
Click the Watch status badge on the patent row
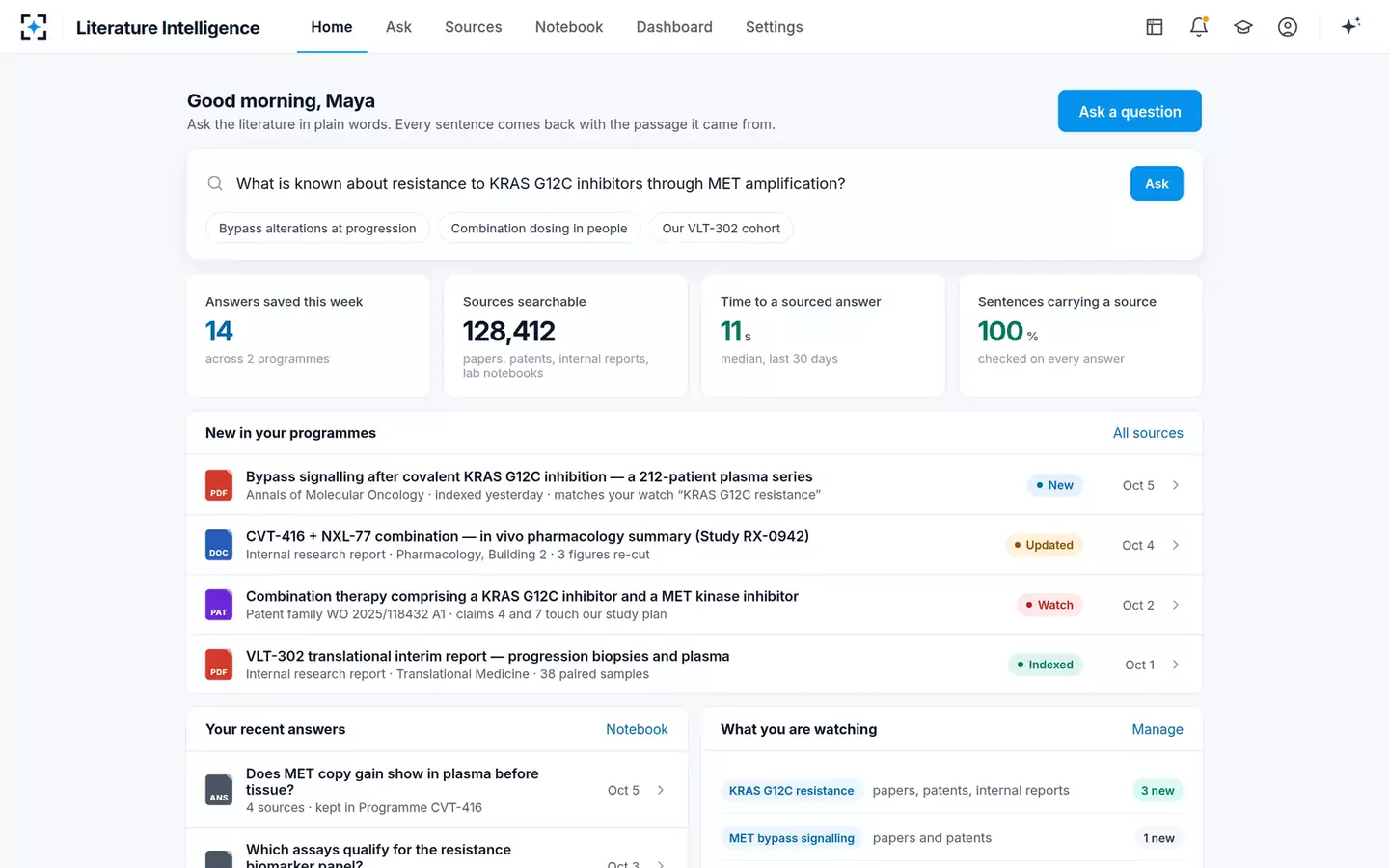(1049, 605)
